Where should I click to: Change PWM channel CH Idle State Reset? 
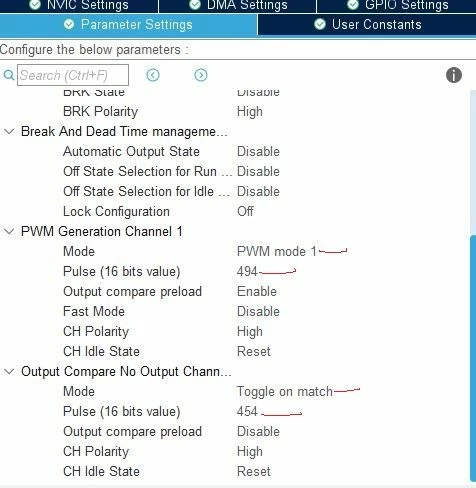tap(254, 351)
